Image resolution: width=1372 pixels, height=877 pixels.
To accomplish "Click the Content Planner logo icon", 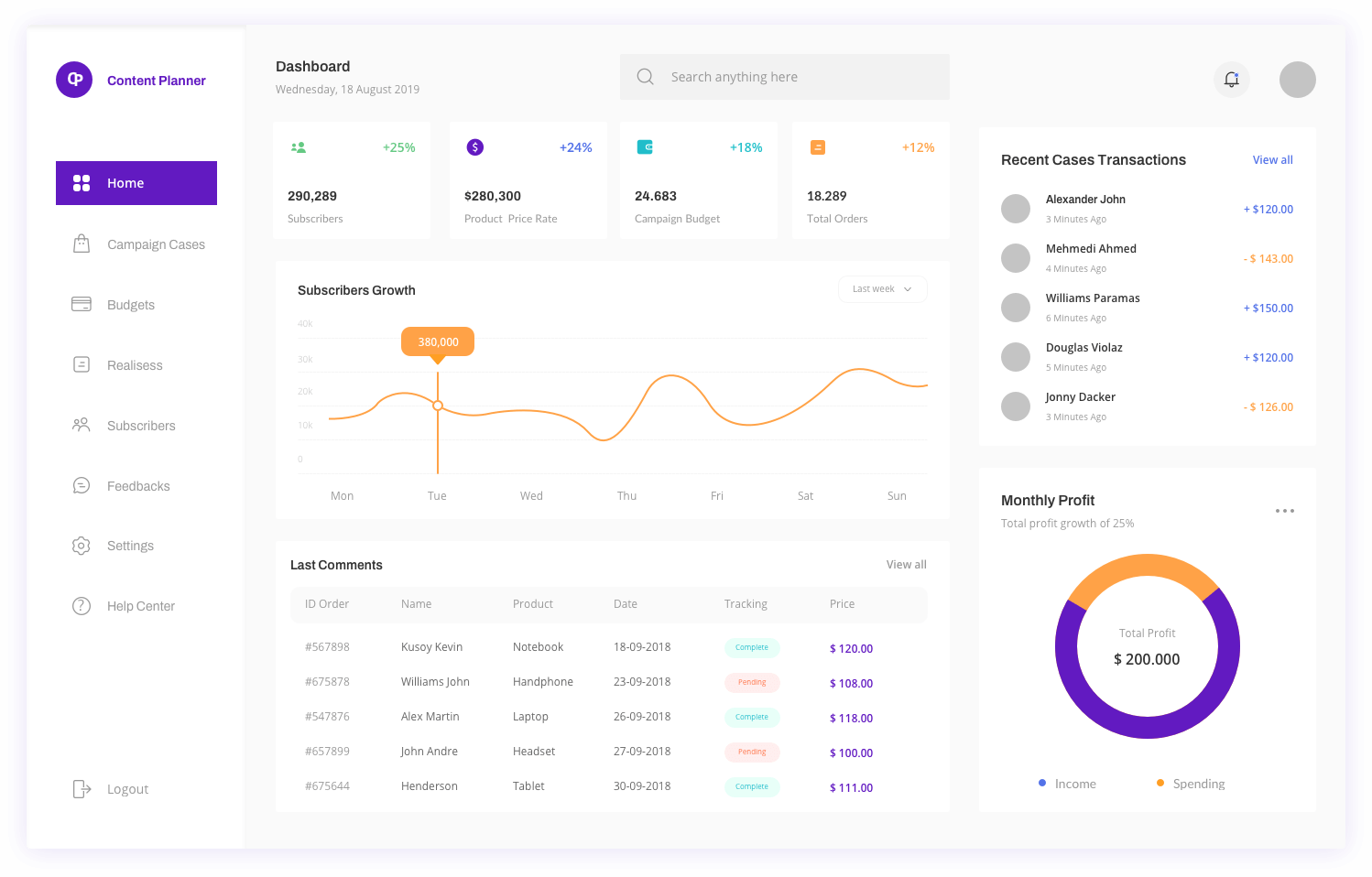I will pyautogui.click(x=74, y=80).
